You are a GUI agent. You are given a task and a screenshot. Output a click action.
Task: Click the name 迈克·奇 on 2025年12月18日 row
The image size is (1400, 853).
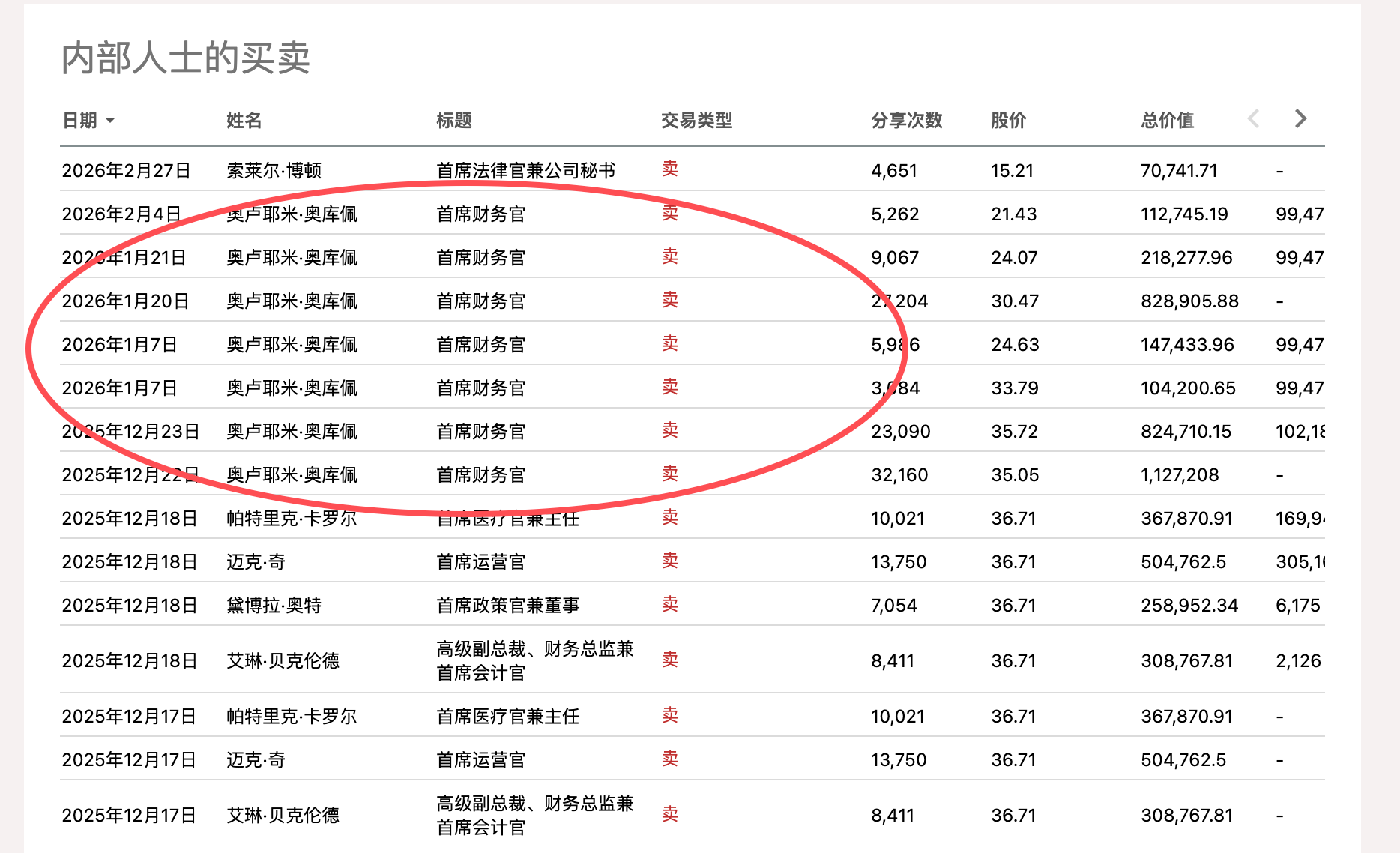[x=256, y=562]
